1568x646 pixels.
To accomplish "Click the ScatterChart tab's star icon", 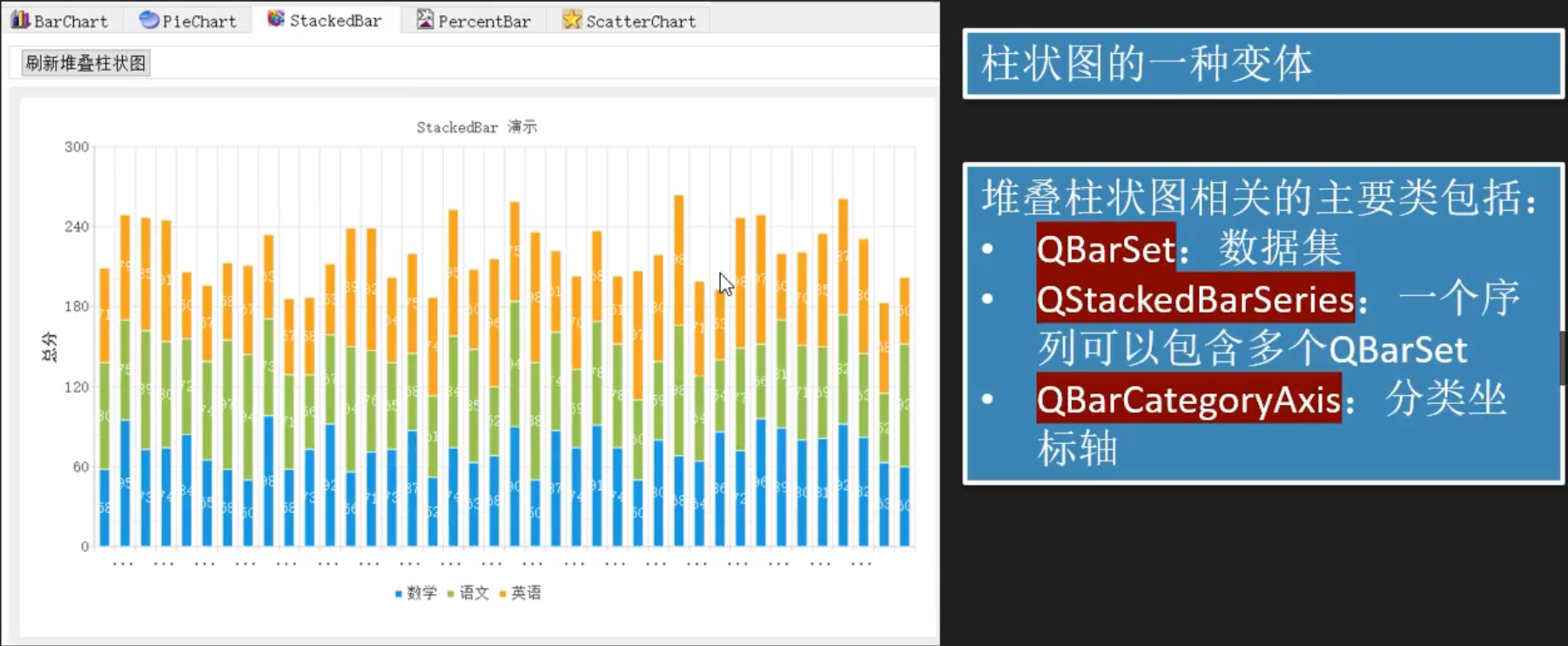I will 571,20.
